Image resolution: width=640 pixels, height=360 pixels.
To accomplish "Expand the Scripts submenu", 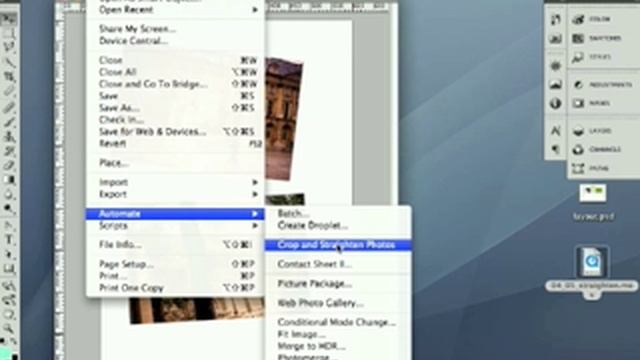I will 175,226.
